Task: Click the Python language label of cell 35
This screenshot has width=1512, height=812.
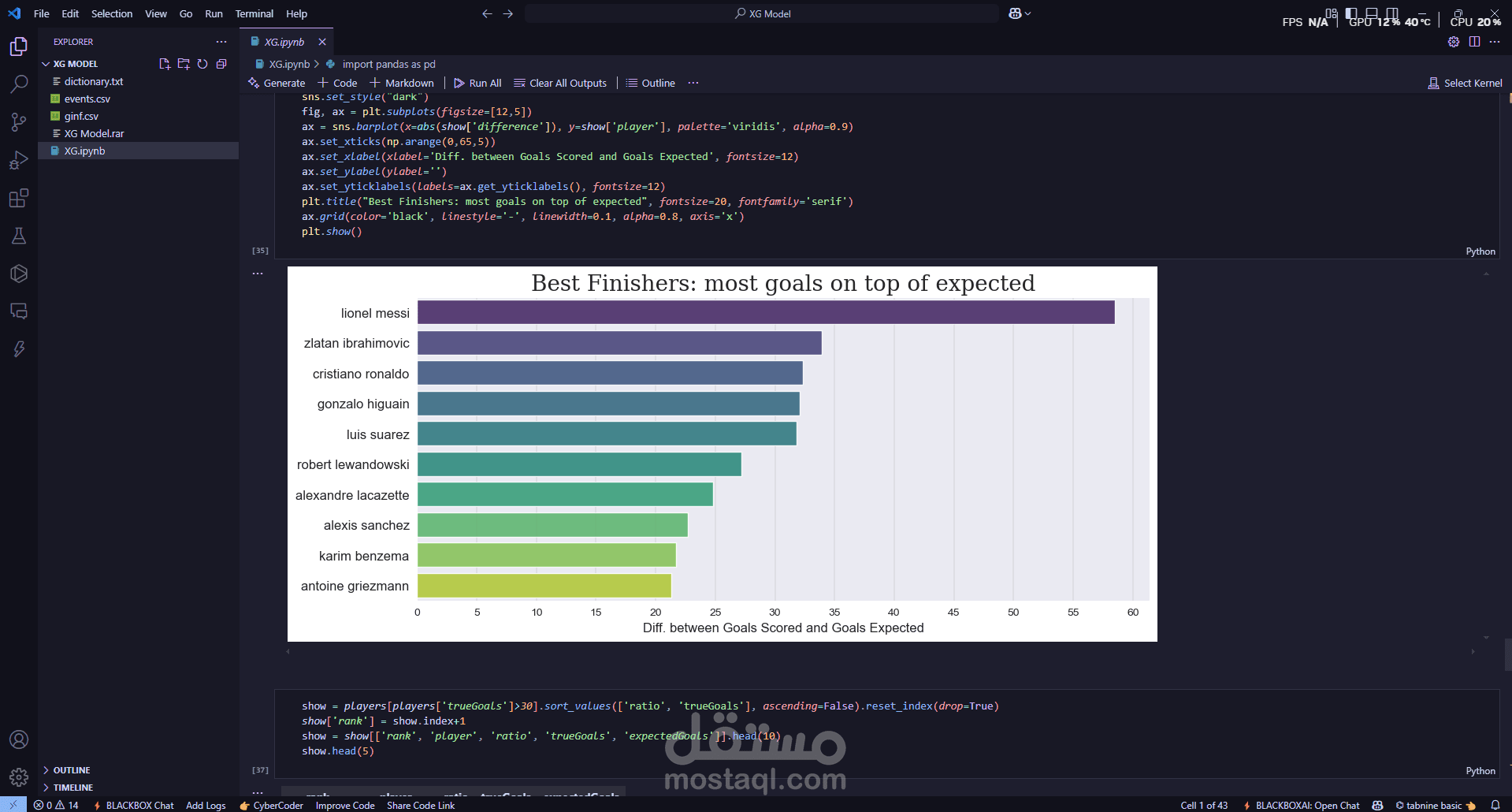Action: (1480, 251)
